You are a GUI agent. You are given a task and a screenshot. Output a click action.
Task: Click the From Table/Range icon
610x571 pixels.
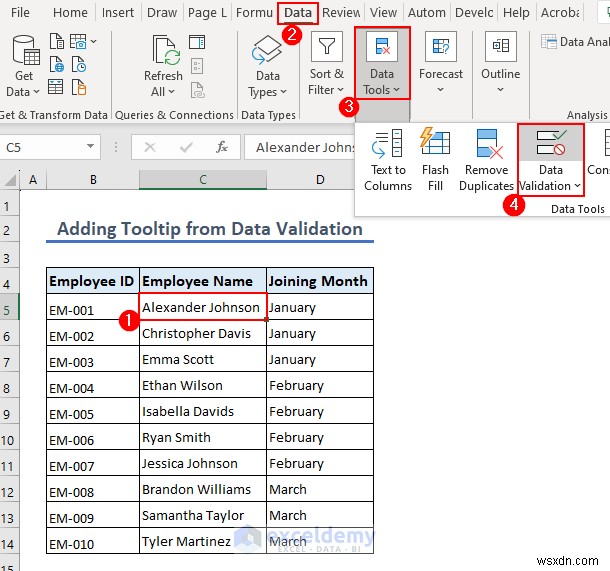point(56,87)
